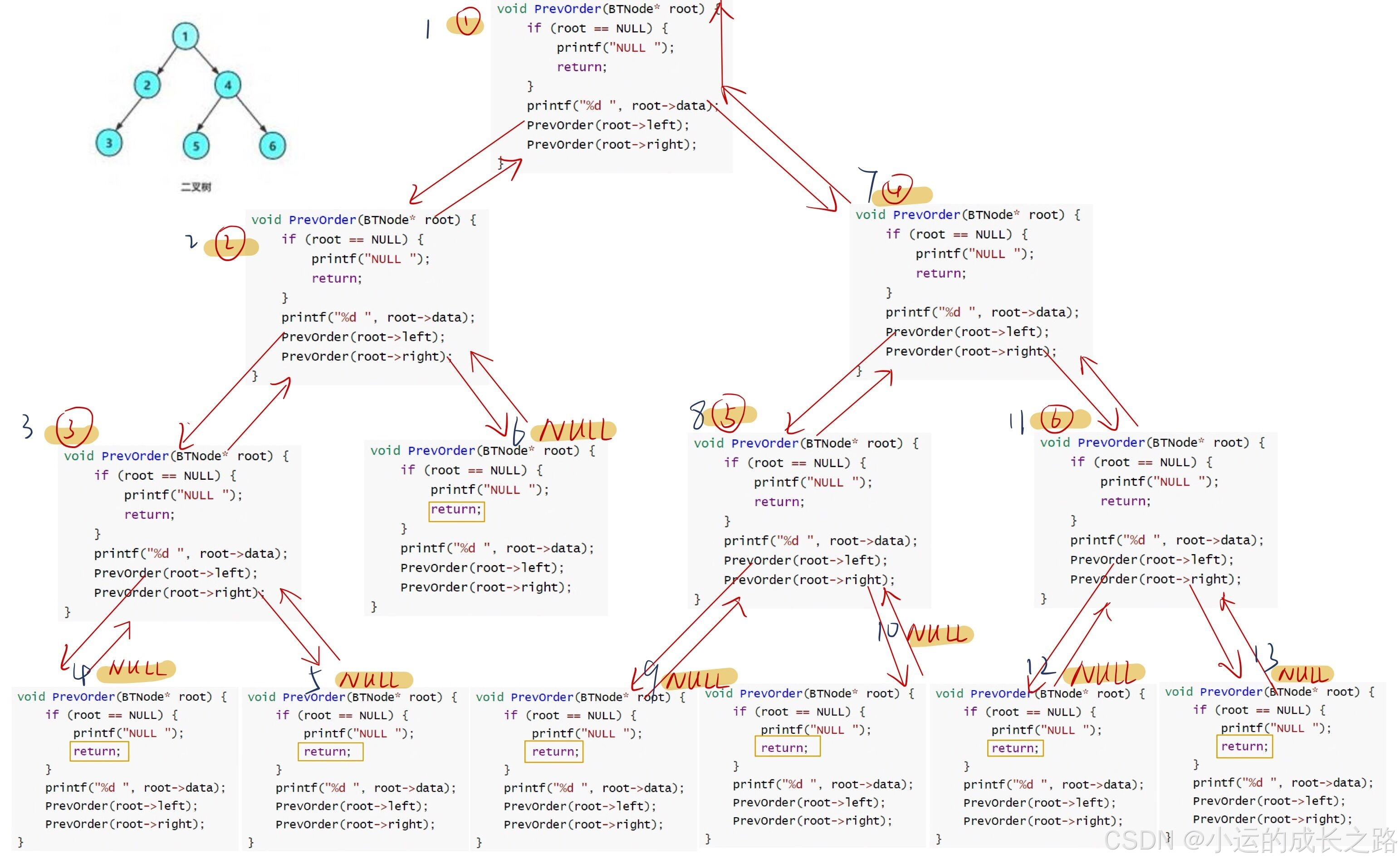The image size is (1400, 863).
Task: Click tree node 4 circle
Action: [x=228, y=85]
